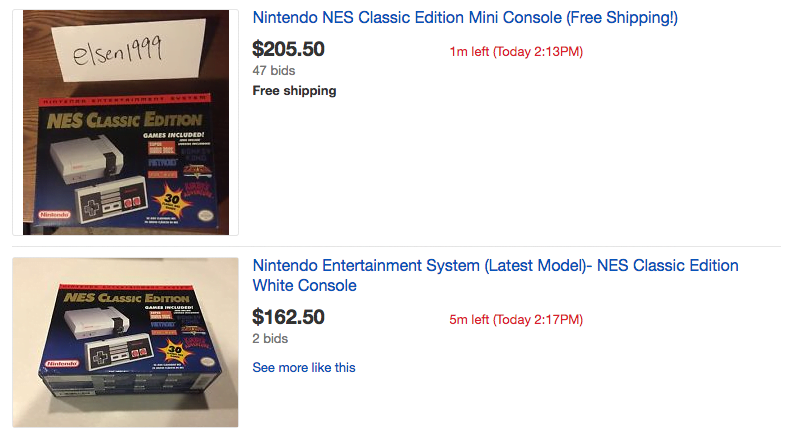Click the $162.50 price
Viewport: 790px width, 438px height.
point(288,317)
